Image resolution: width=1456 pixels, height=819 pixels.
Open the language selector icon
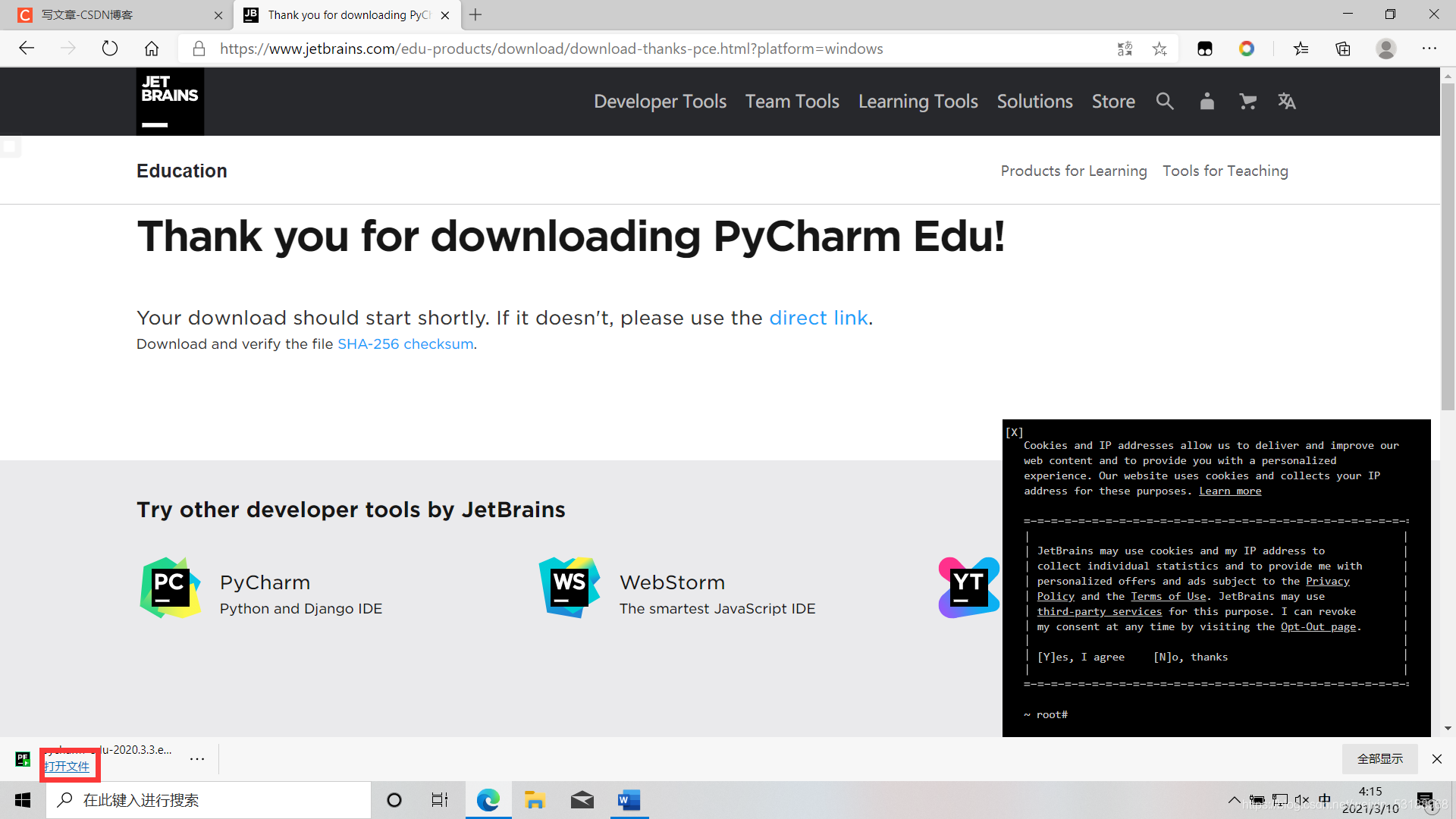[x=1287, y=101]
